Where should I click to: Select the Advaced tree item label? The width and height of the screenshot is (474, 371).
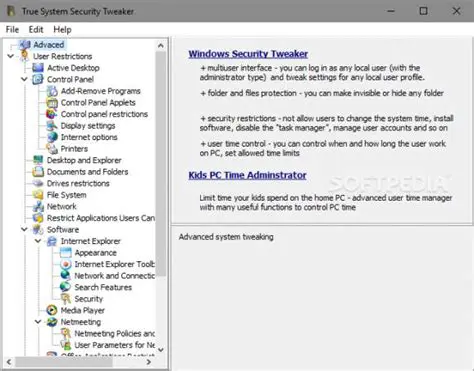(49, 45)
